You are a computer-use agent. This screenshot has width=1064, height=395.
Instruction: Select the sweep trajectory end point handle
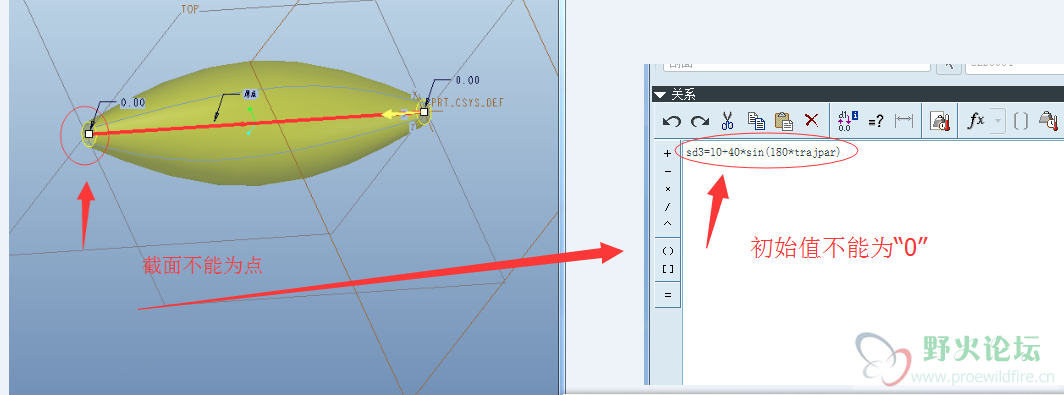[89, 134]
